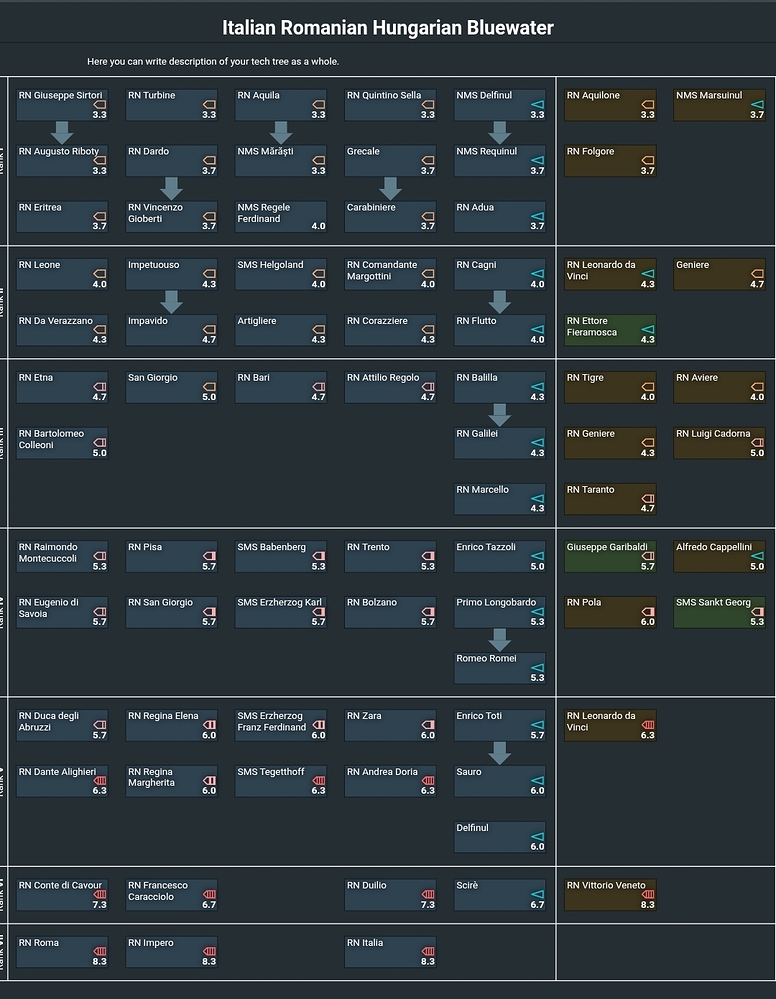Click the arrow between RN Balilla and RN Galilei
The height and width of the screenshot is (999, 776).
point(500,414)
